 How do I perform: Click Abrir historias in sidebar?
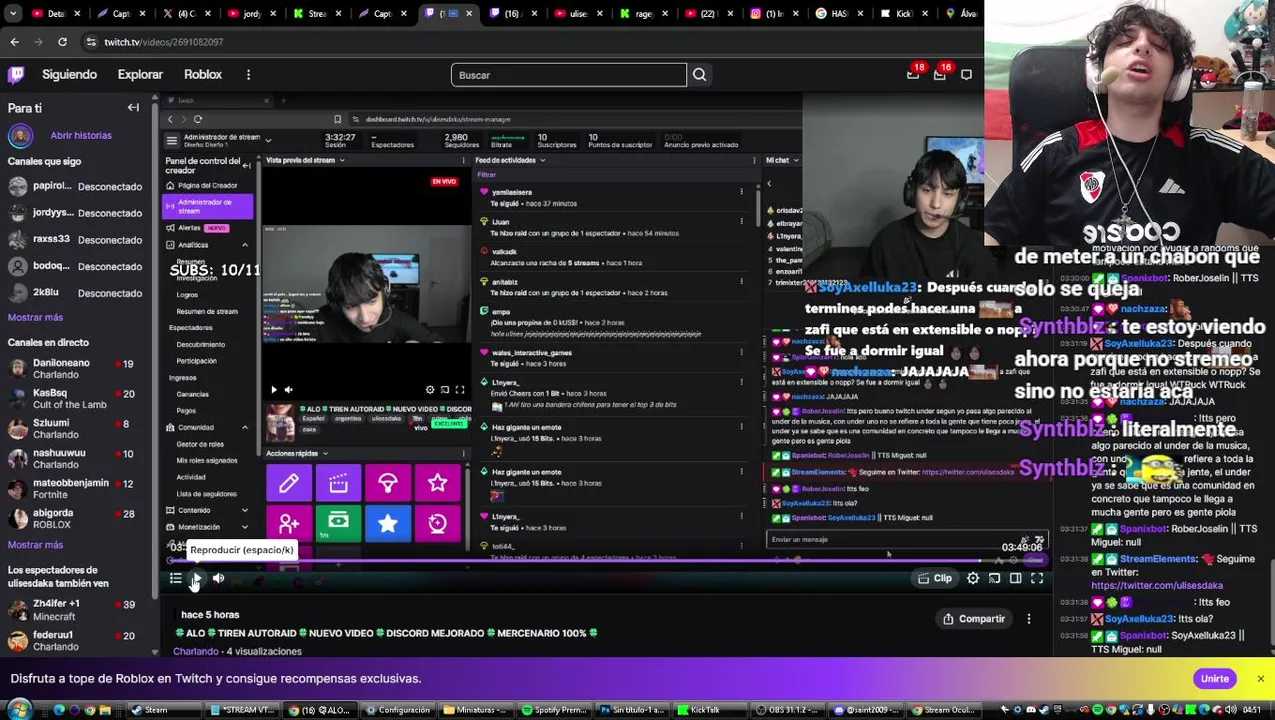click(81, 136)
